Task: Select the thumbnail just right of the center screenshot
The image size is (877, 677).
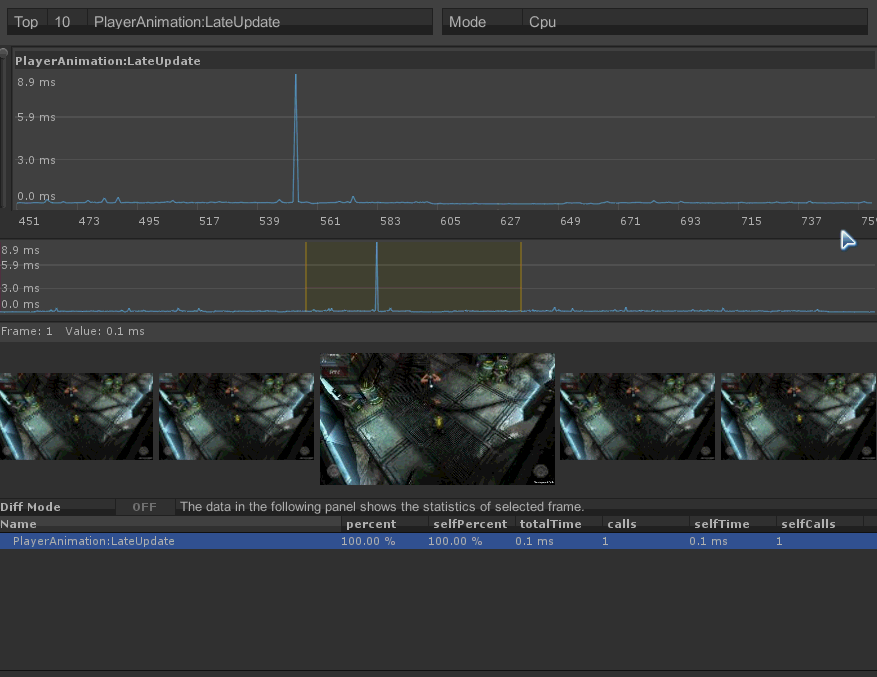Action: tap(637, 416)
